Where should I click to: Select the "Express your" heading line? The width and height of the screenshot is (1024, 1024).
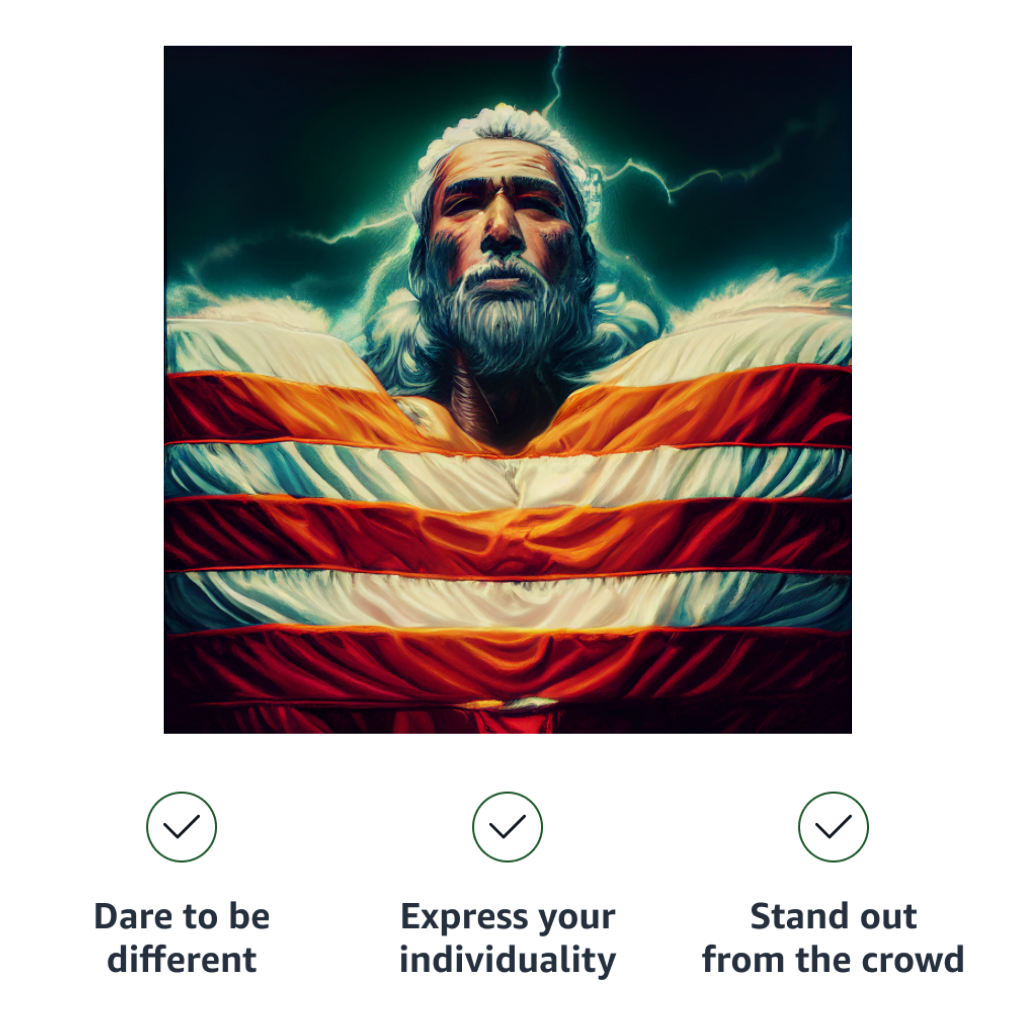point(507,918)
